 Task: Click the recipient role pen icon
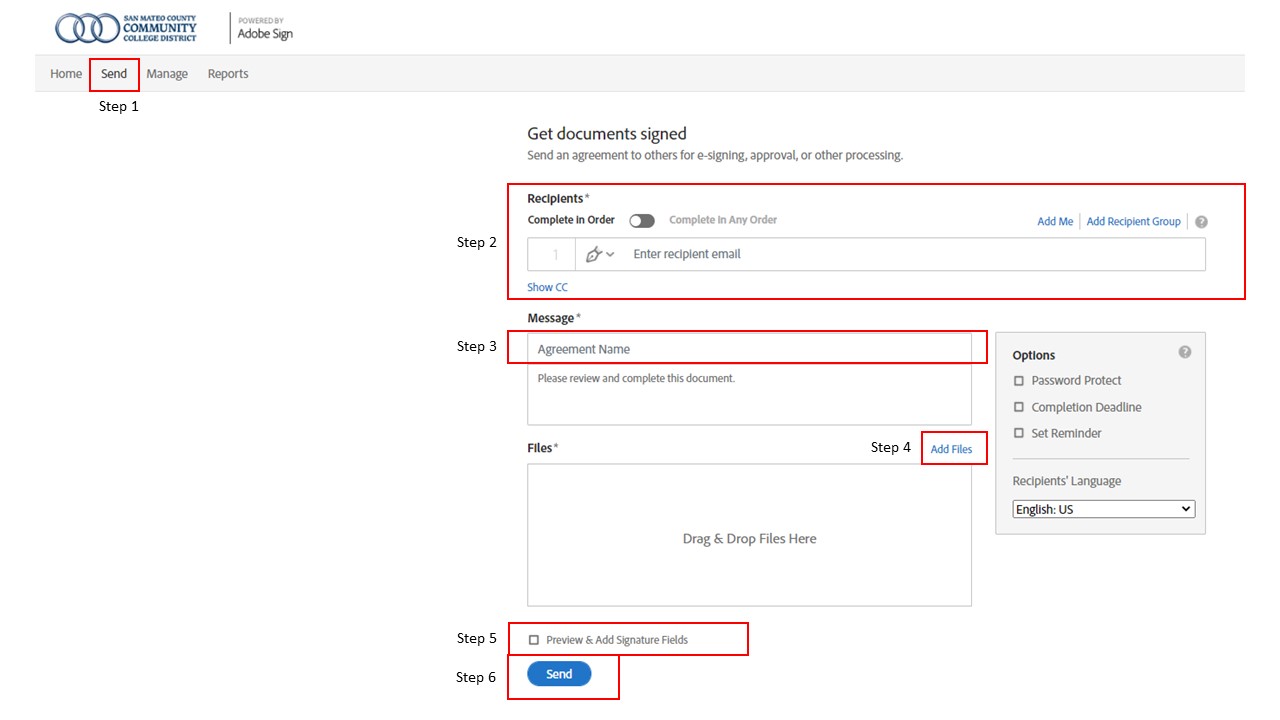pos(593,255)
